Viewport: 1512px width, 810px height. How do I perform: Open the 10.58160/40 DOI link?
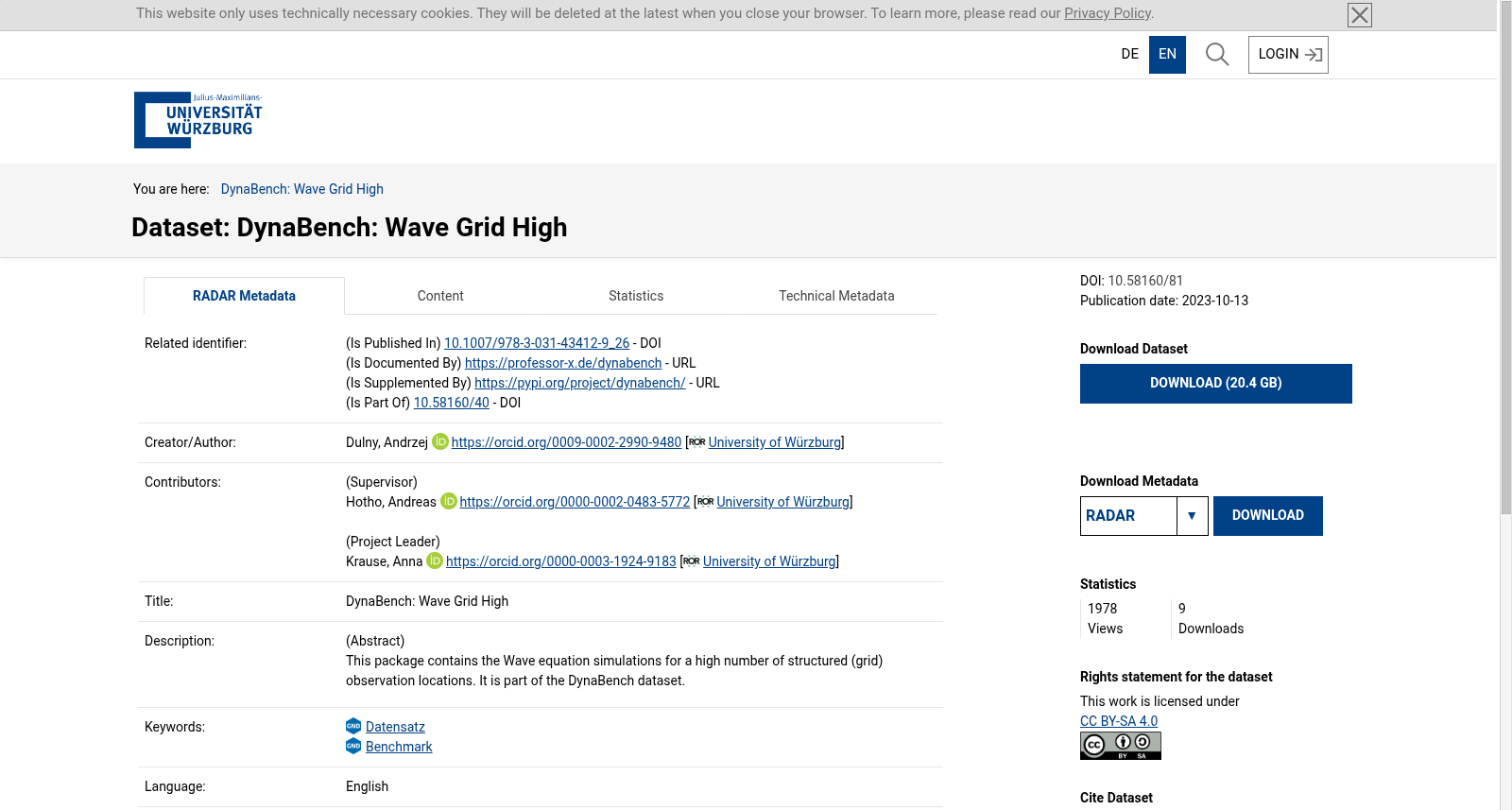pos(452,403)
